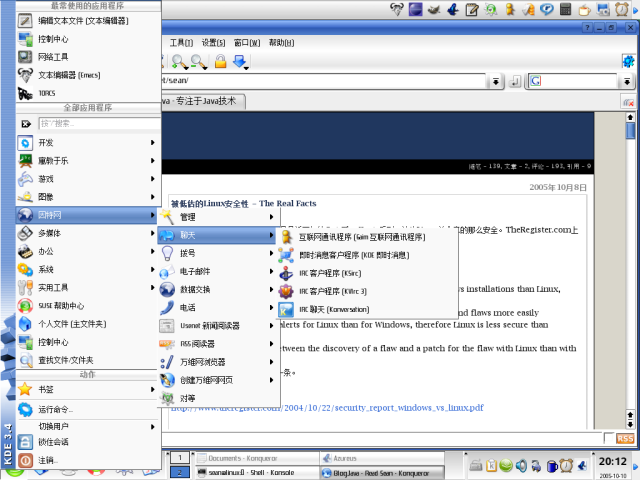Expand the 寓教于乐 submenu
This screenshot has height=480, width=640.
88,161
